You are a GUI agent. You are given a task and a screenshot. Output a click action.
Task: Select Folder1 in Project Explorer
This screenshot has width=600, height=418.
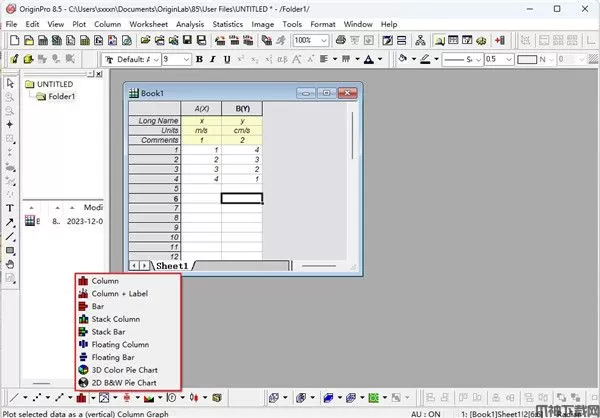[x=61, y=97]
